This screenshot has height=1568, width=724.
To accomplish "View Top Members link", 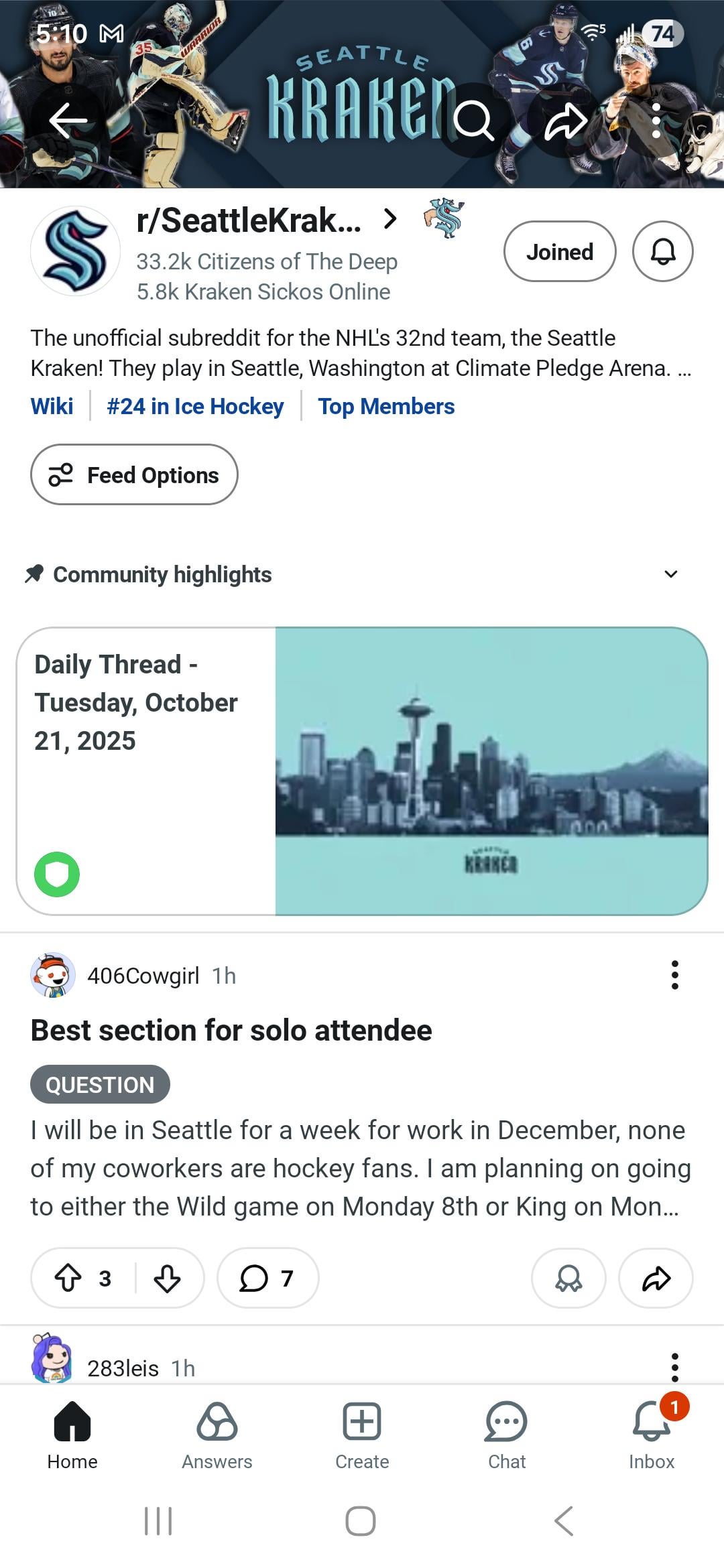I will [386, 406].
